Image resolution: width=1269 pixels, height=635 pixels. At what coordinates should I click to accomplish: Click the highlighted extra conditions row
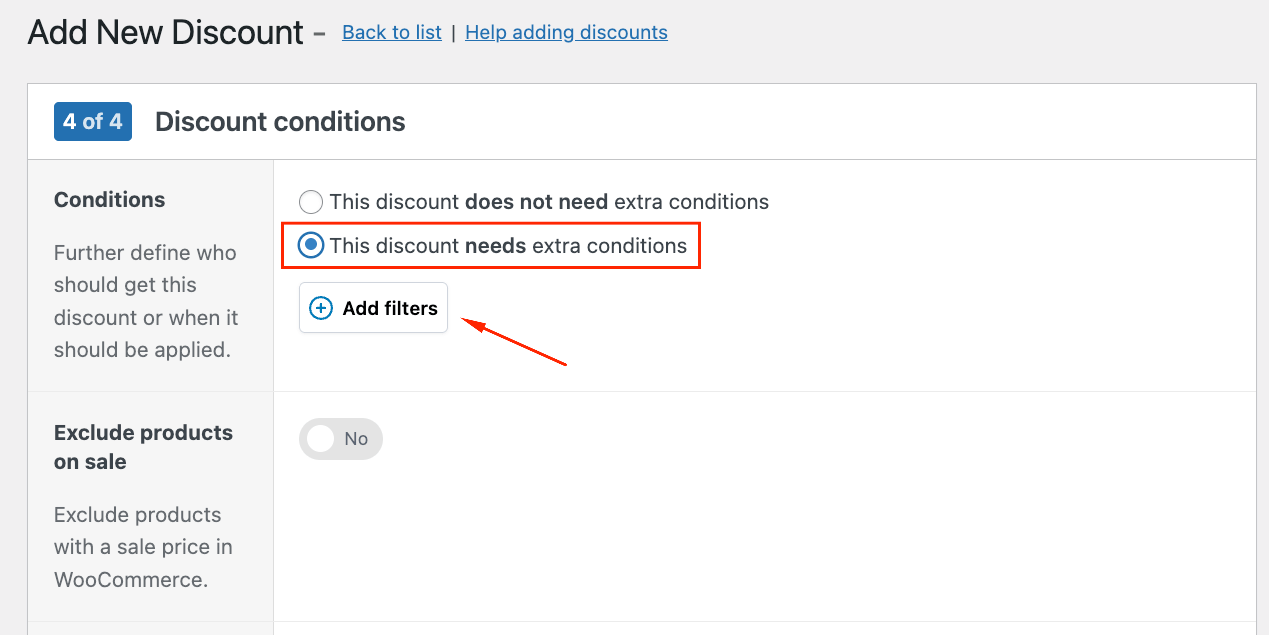490,245
